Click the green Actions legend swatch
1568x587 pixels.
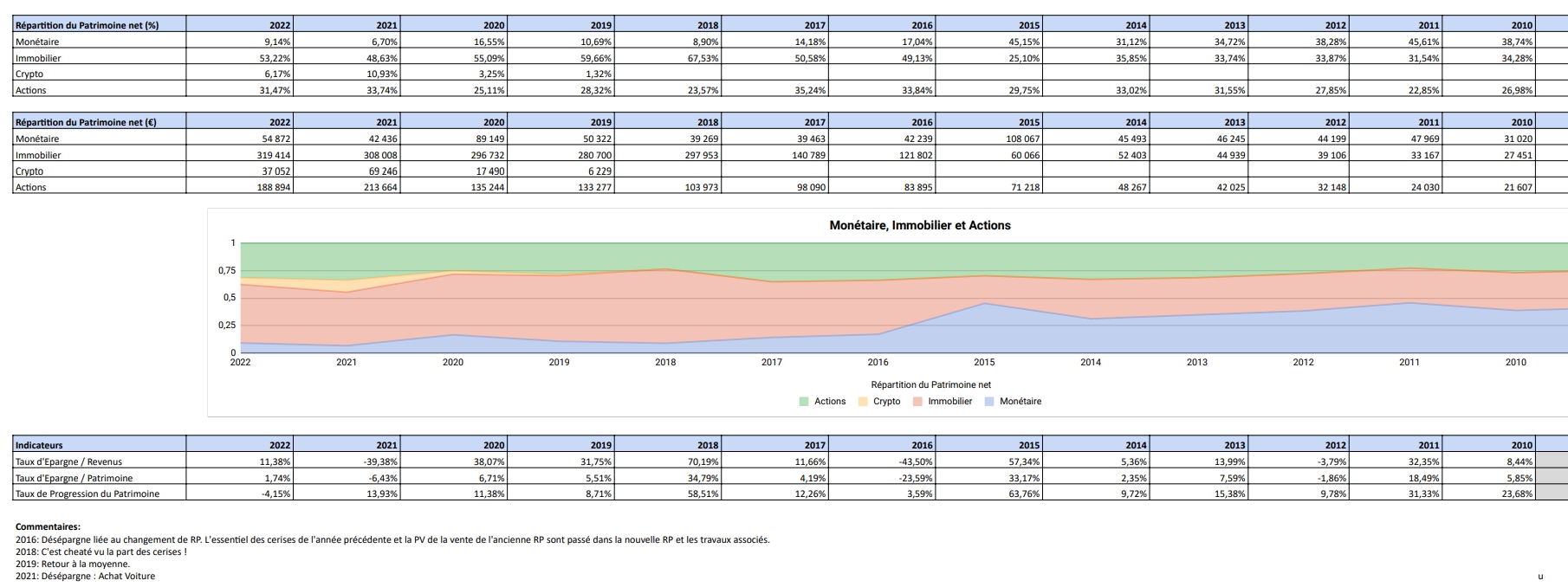point(803,402)
